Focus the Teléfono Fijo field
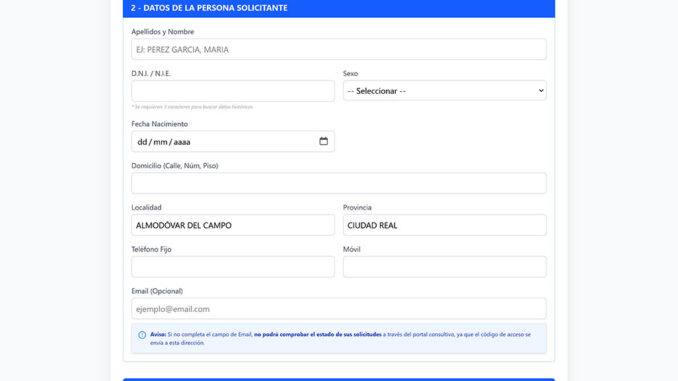This screenshot has width=678, height=381. [233, 267]
